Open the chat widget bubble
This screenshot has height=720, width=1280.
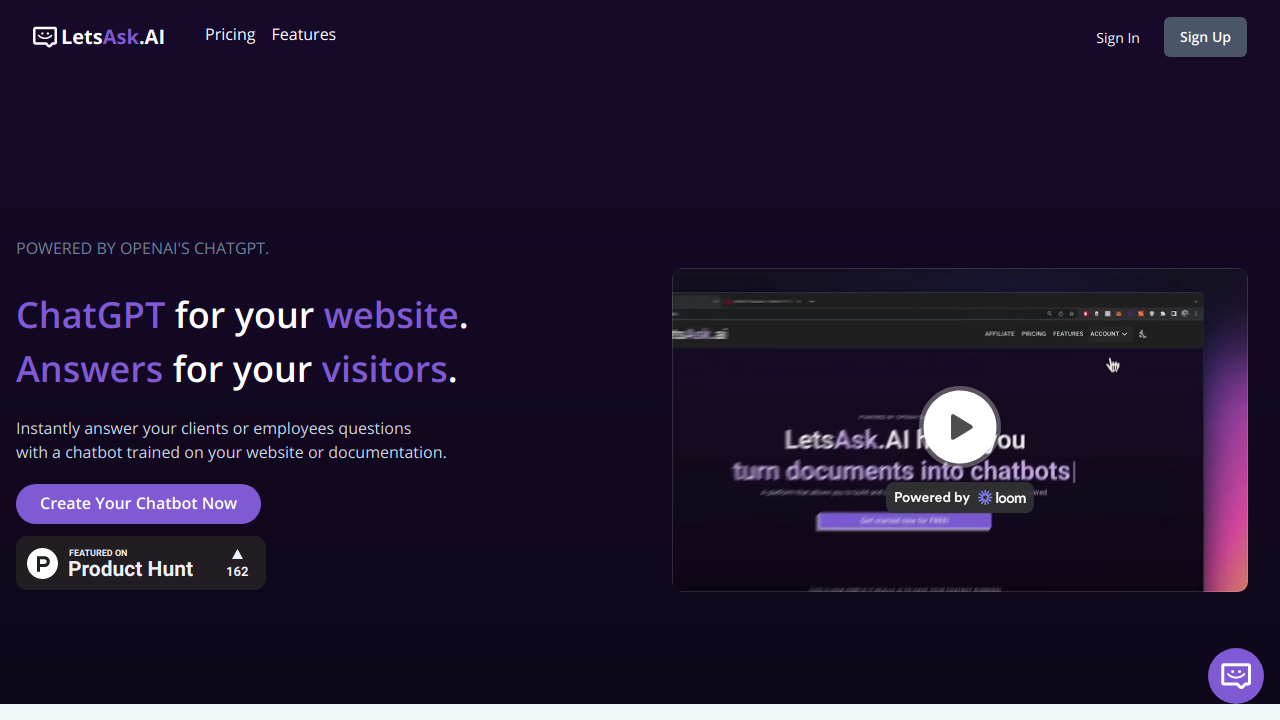pyautogui.click(x=1236, y=676)
